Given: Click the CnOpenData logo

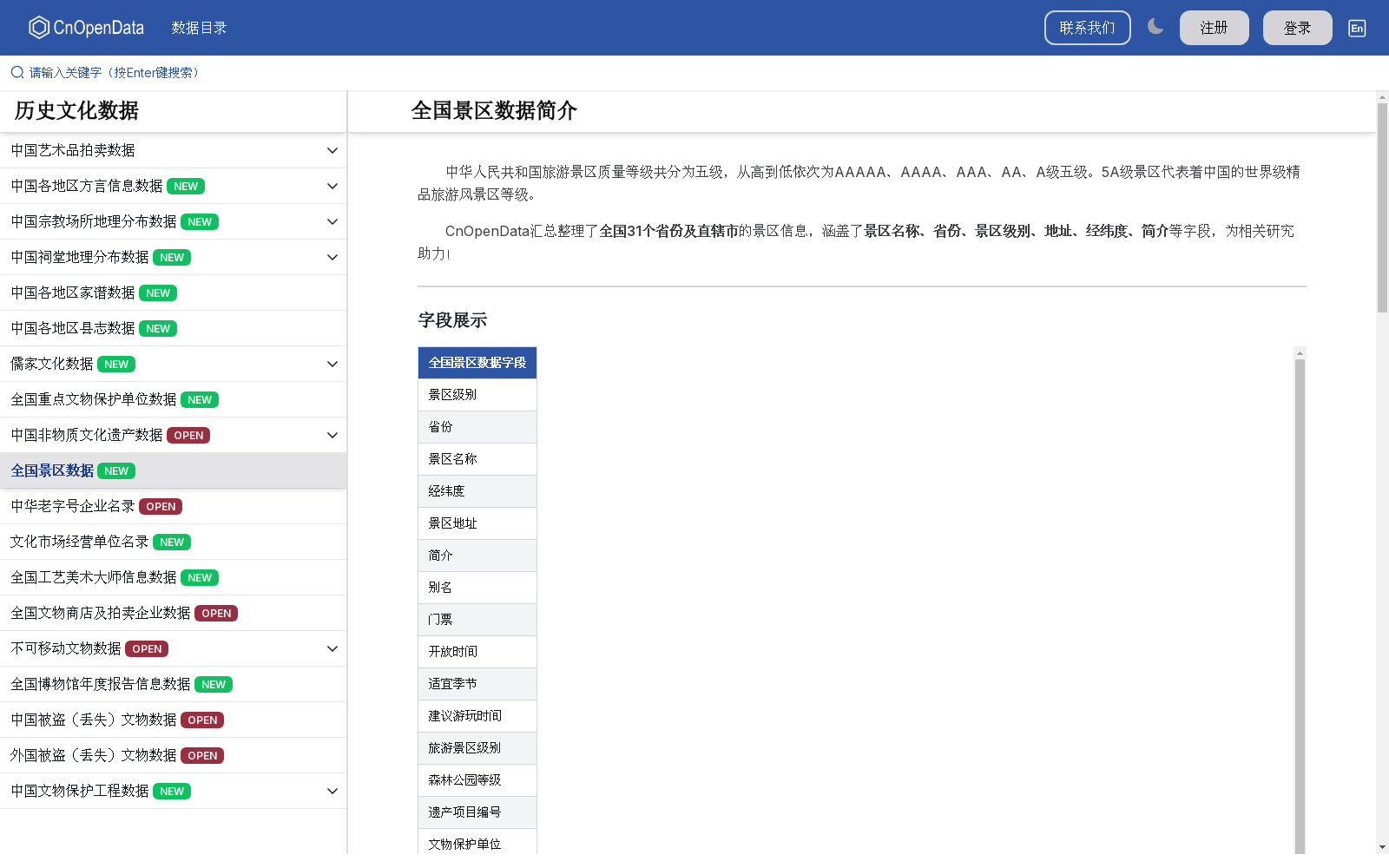Looking at the screenshot, I should (x=87, y=28).
